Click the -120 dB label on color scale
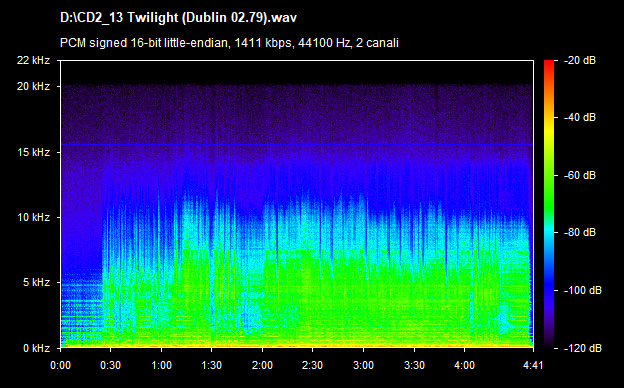This screenshot has height=388, width=624. coord(583,348)
